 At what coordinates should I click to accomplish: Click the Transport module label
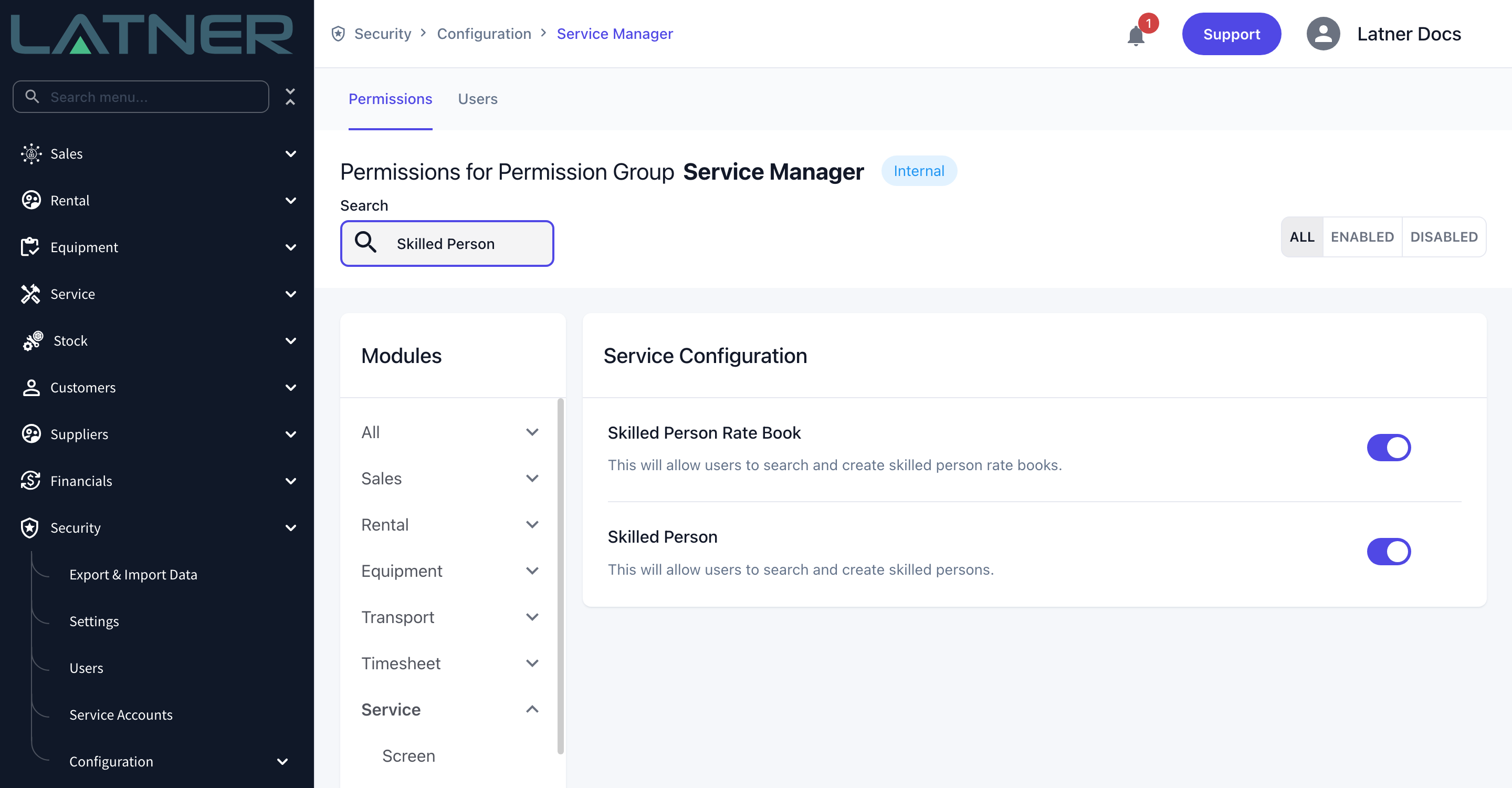398,617
